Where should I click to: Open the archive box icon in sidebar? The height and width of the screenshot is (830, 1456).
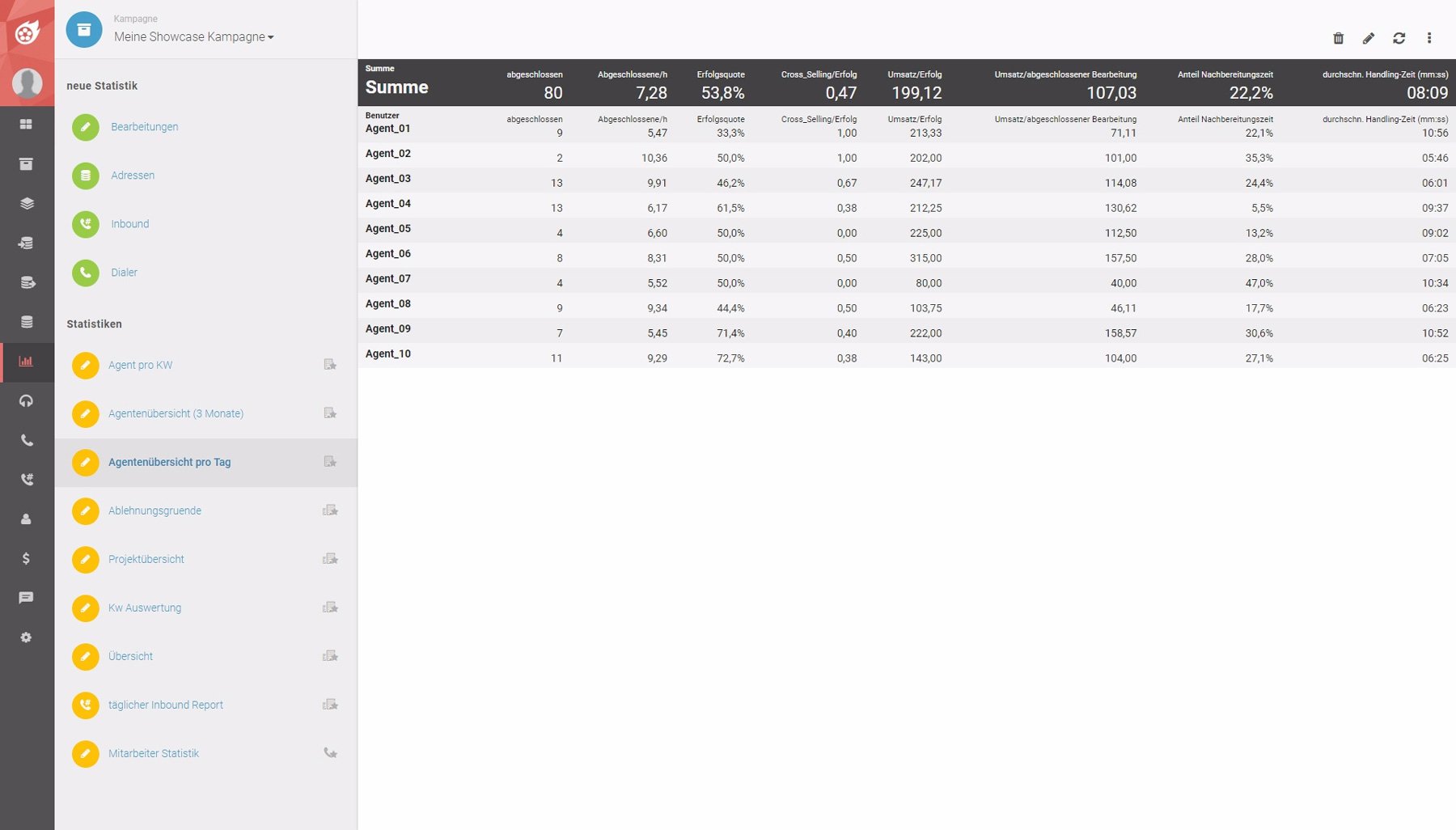pos(26,164)
